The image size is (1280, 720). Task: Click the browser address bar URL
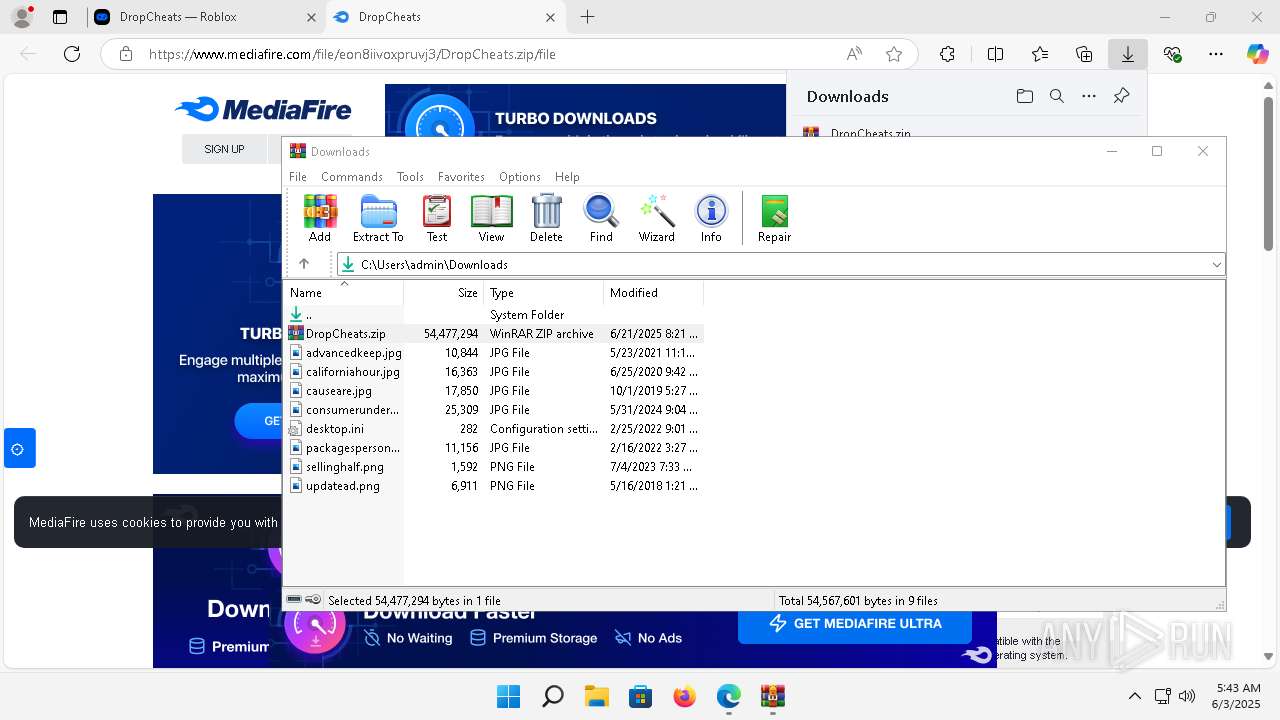coord(352,54)
